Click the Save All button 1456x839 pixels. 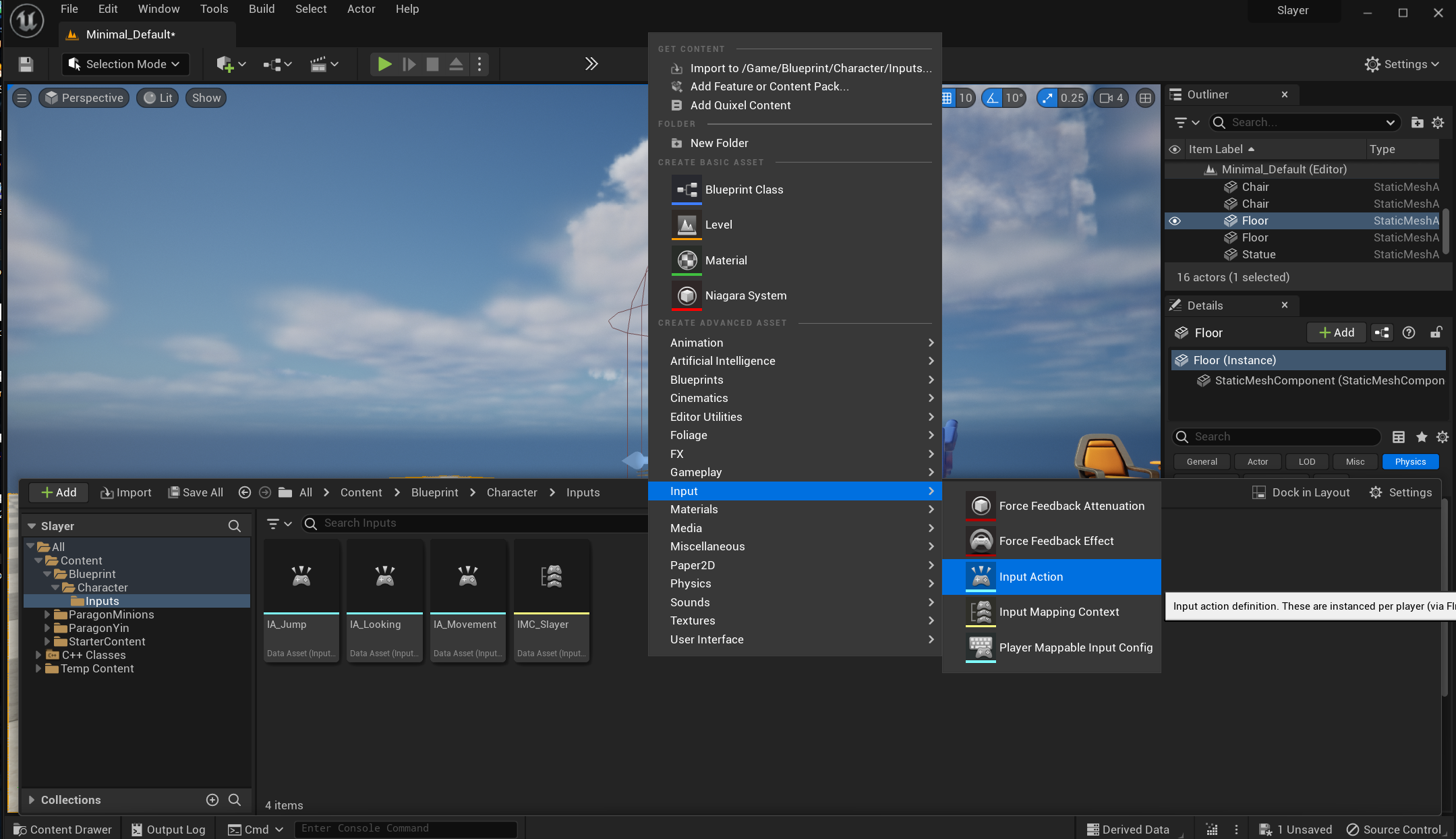tap(196, 492)
